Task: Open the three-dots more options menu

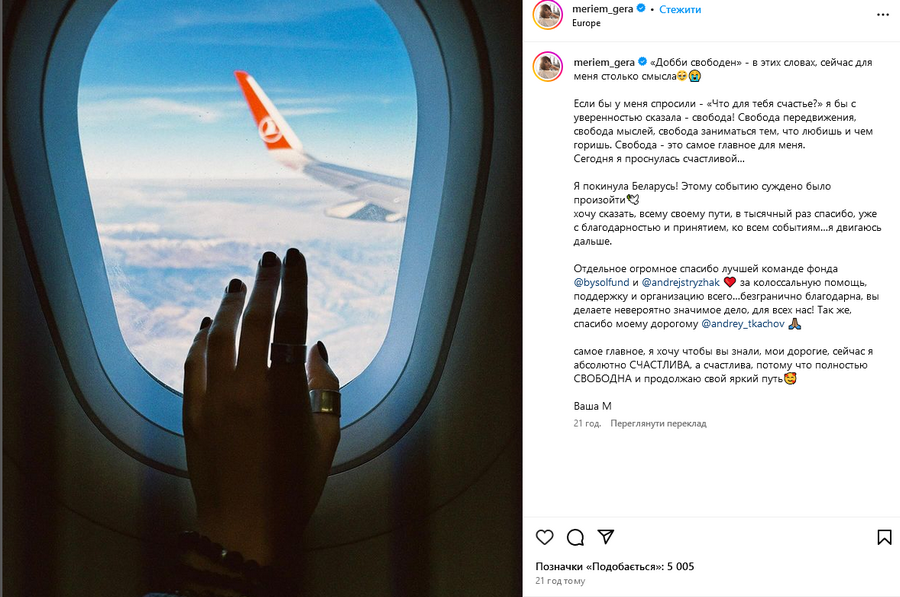Action: pyautogui.click(x=883, y=14)
